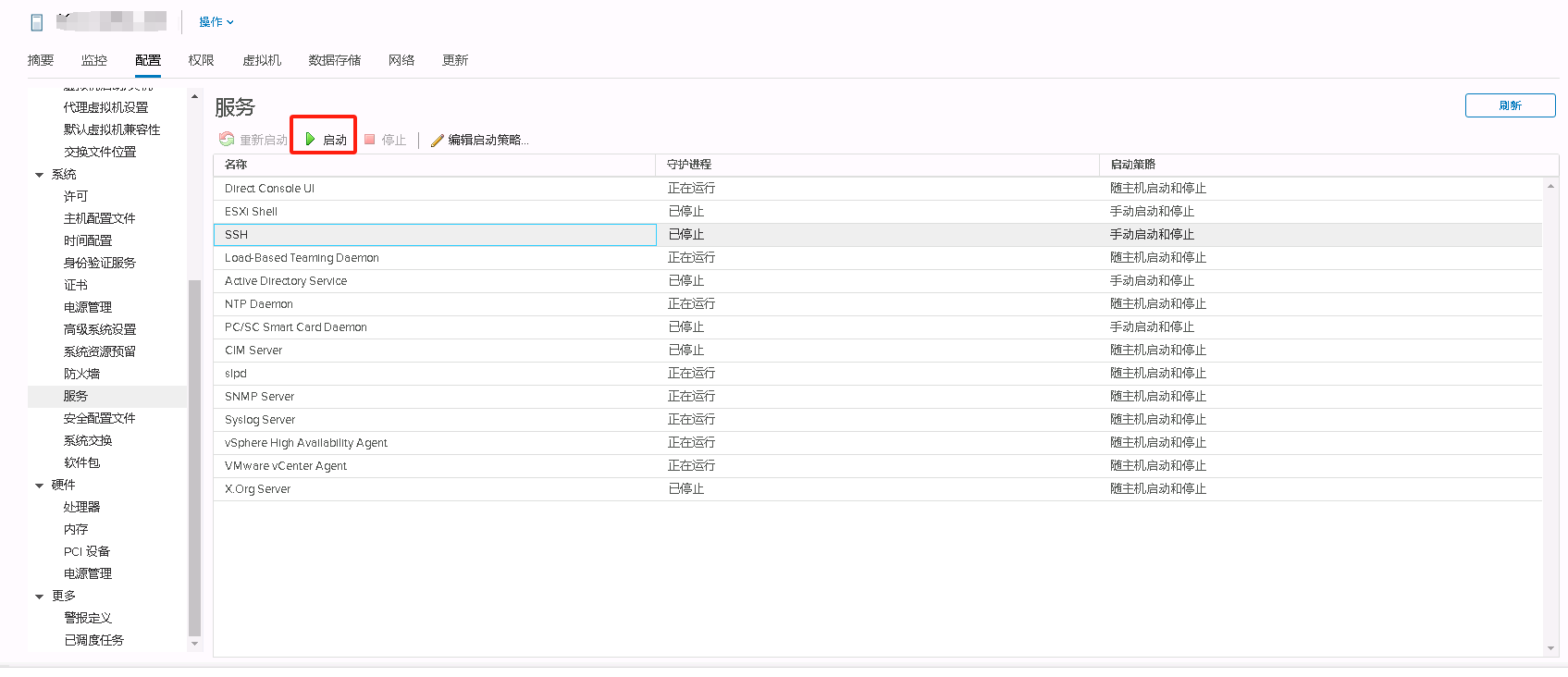Select the Direct Console UI service row
Image resolution: width=1568 pixels, height=677 pixels.
click(878, 189)
